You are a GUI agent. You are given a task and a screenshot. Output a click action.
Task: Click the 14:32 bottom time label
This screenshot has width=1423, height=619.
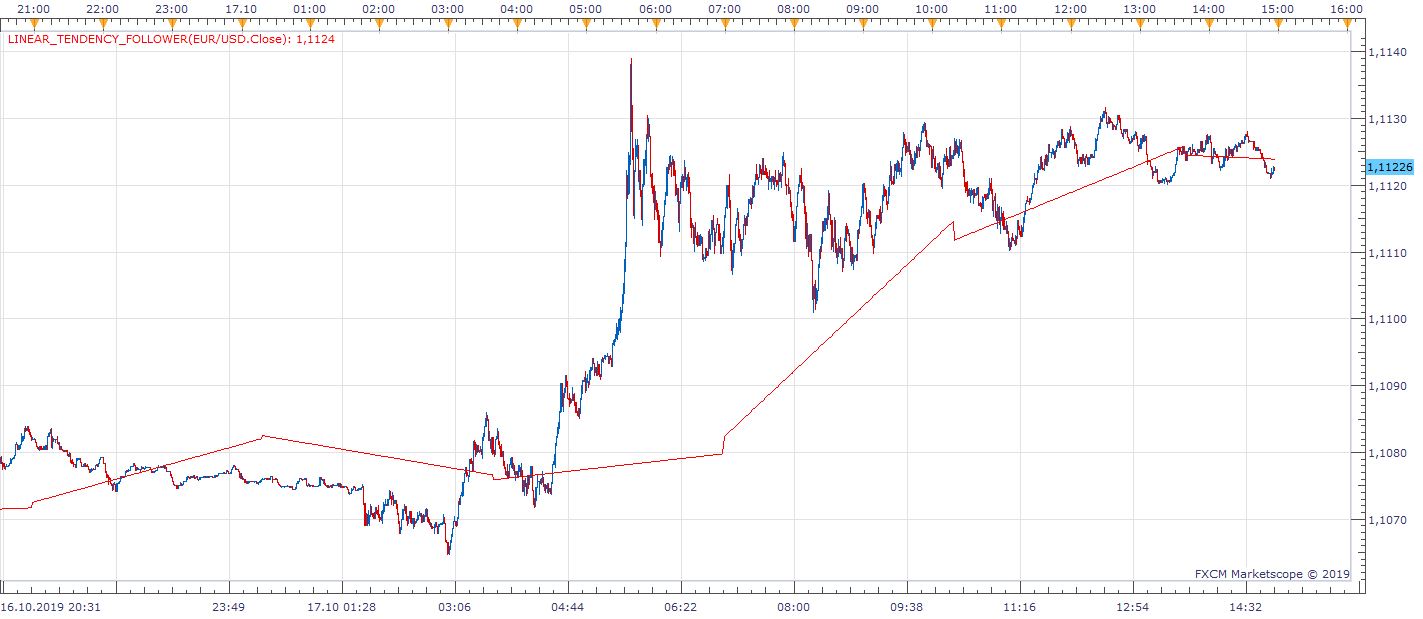1245,606
